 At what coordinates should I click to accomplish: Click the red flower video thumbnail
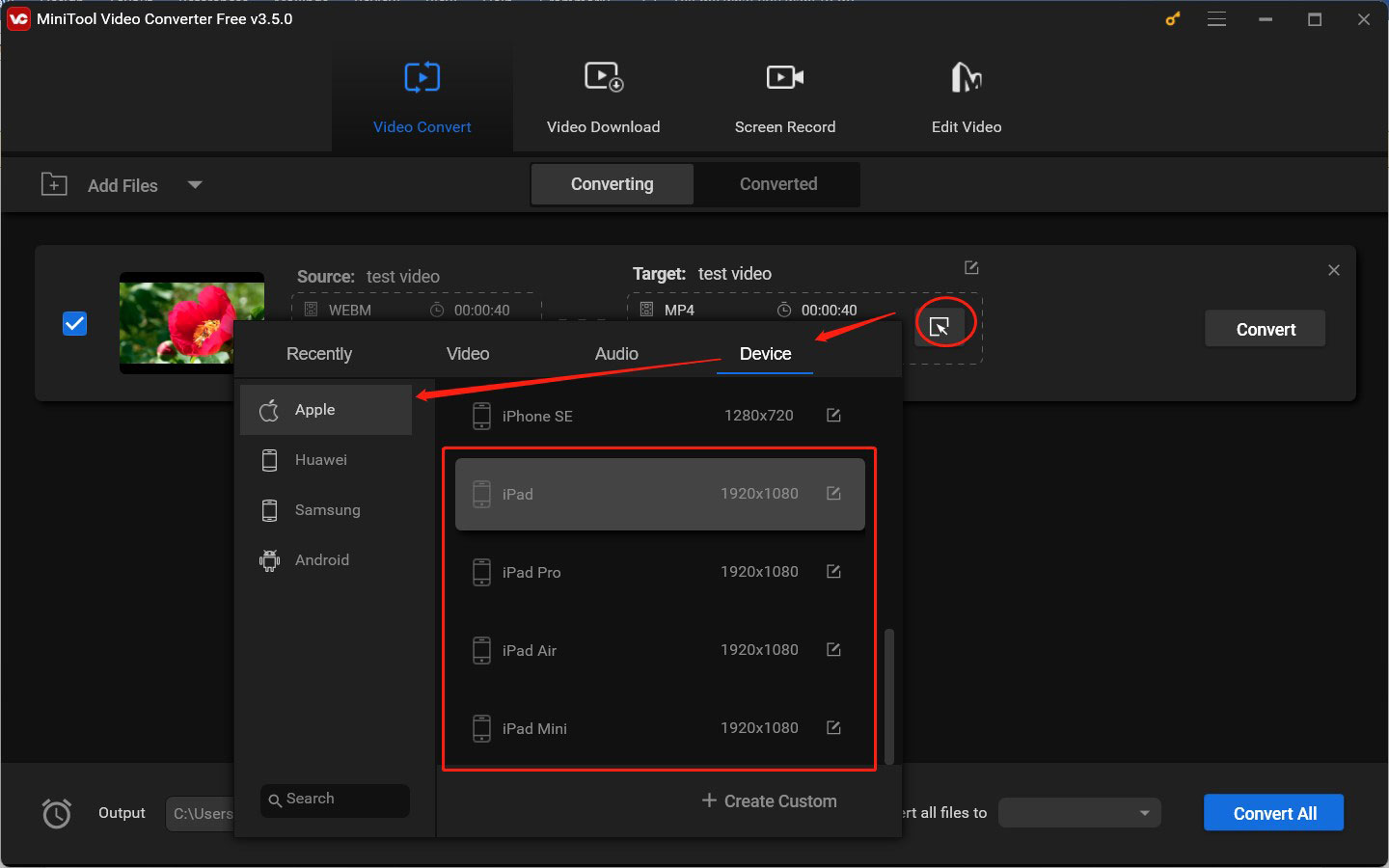[x=192, y=322]
